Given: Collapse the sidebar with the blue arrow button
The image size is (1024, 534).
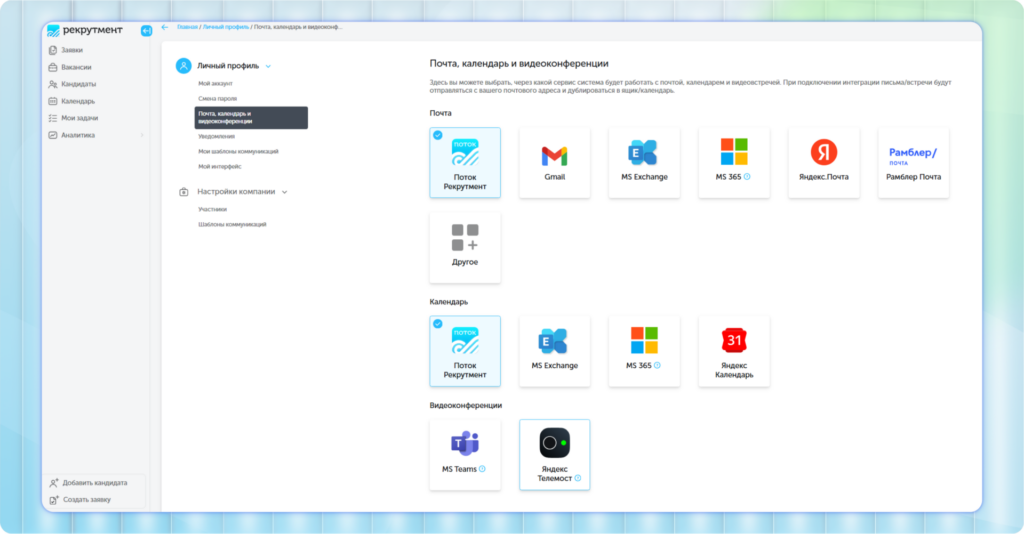Looking at the screenshot, I should point(146,31).
